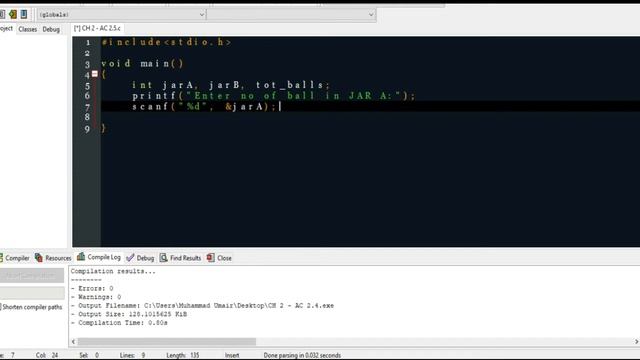Click the blue book toolbar icon
640x360 pixels.
[x=24, y=15]
